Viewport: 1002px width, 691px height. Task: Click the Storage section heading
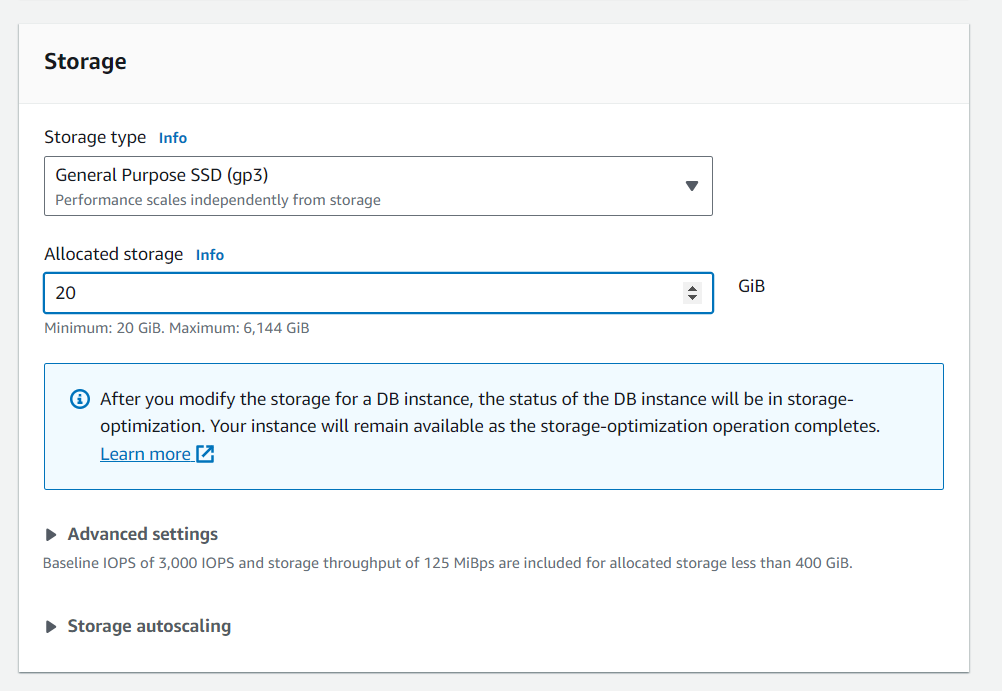85,62
